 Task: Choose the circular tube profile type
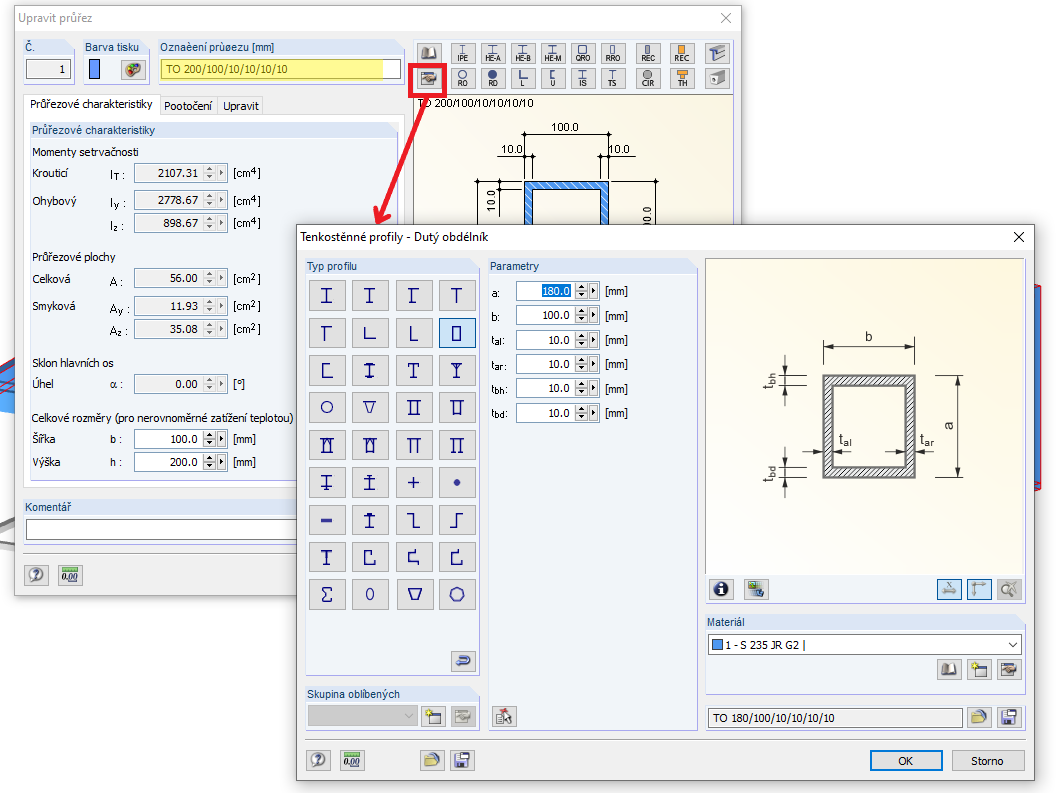(x=327, y=407)
